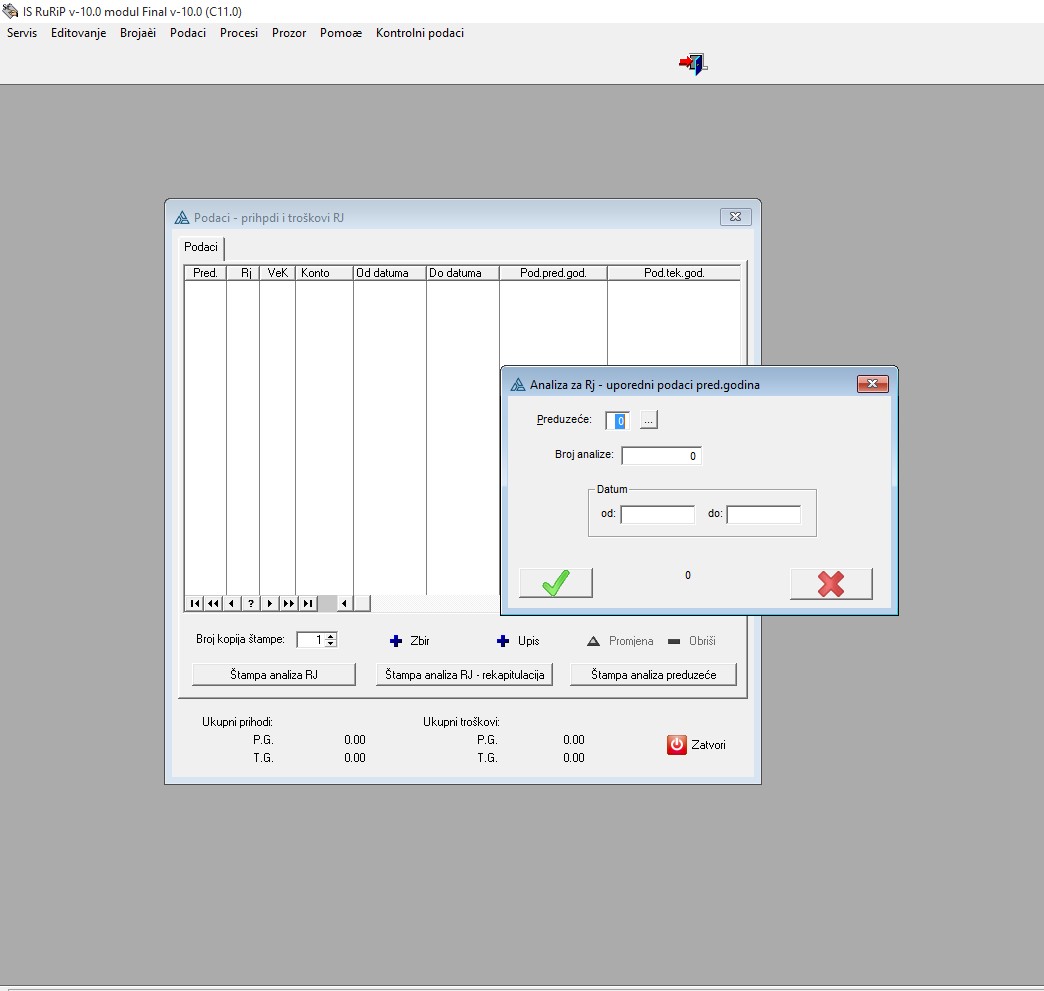Go to next record arrow
This screenshot has width=1044, height=991.
pos(270,603)
